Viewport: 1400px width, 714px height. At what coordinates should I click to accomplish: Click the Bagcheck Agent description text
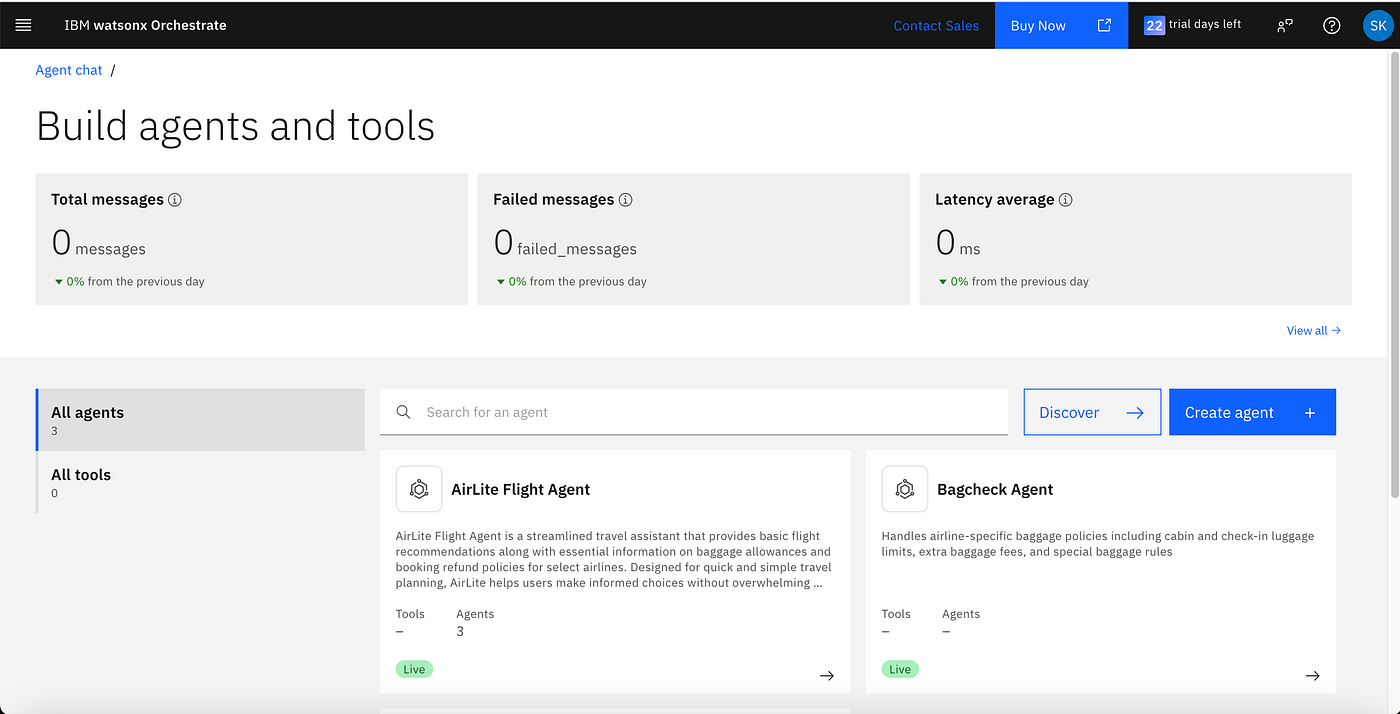pyautogui.click(x=1098, y=544)
